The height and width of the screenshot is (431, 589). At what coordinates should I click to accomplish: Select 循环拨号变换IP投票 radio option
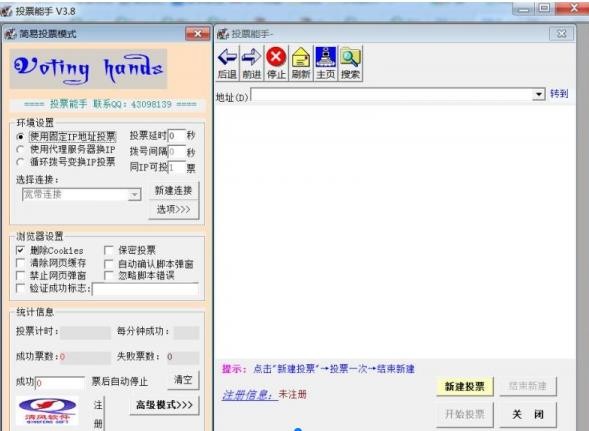tap(21, 162)
